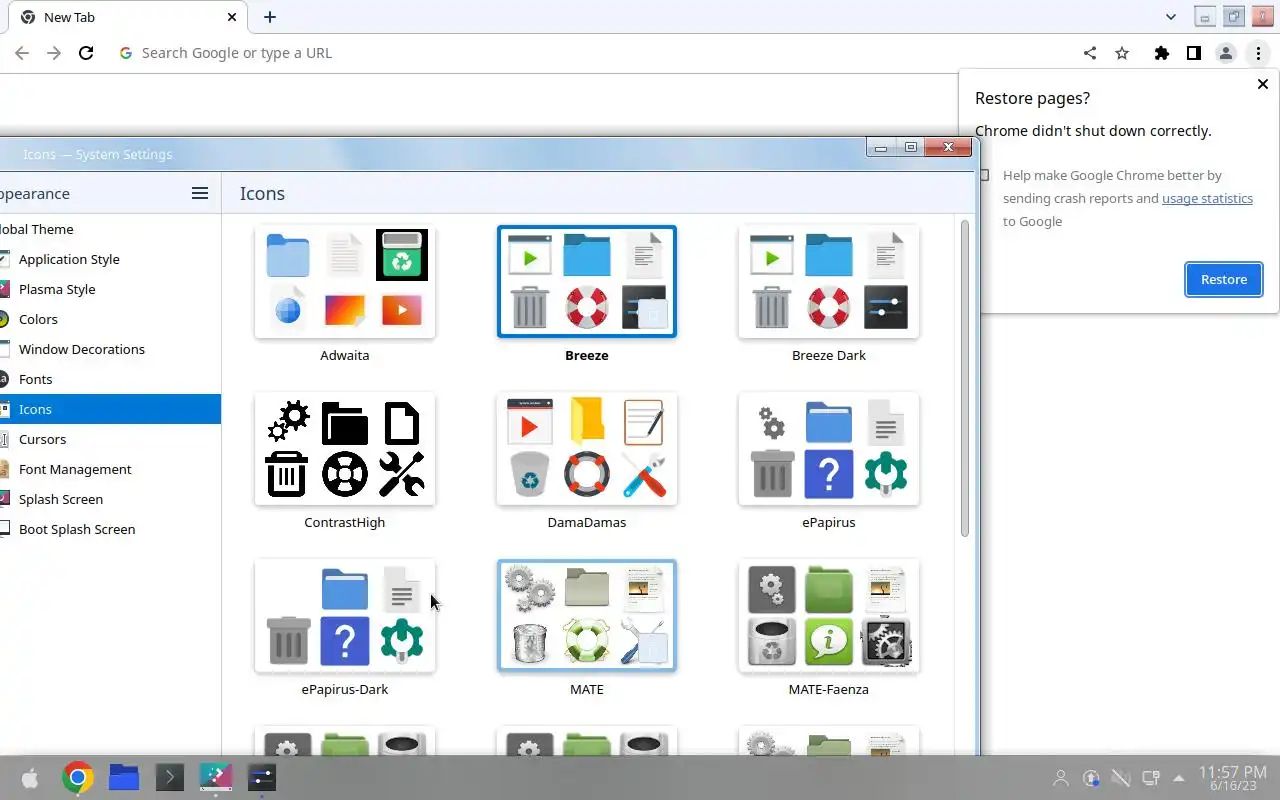This screenshot has height=800, width=1280.
Task: Select the New Tab tab
Action: tap(127, 17)
